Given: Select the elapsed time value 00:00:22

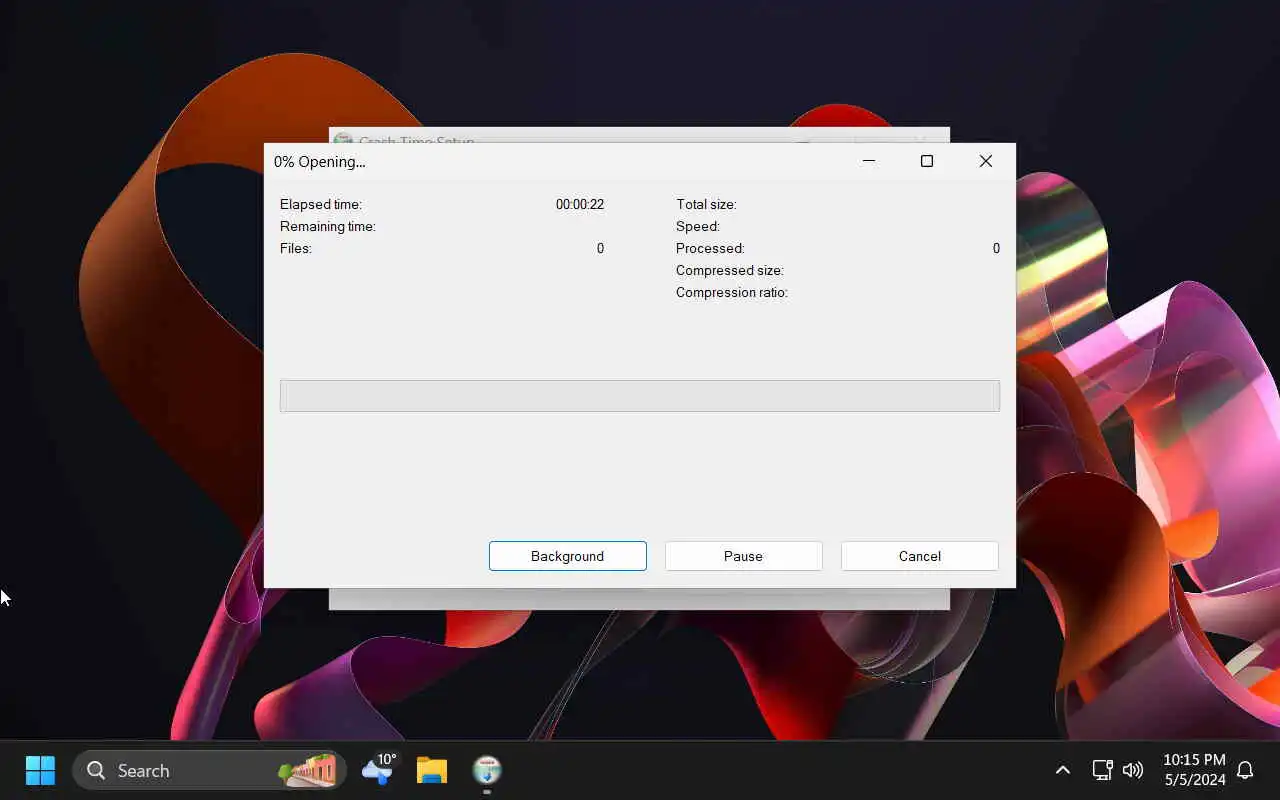Looking at the screenshot, I should tap(580, 204).
